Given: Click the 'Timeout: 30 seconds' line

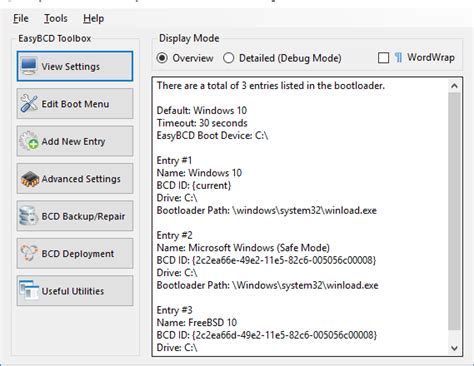Looking at the screenshot, I should coord(202,123).
